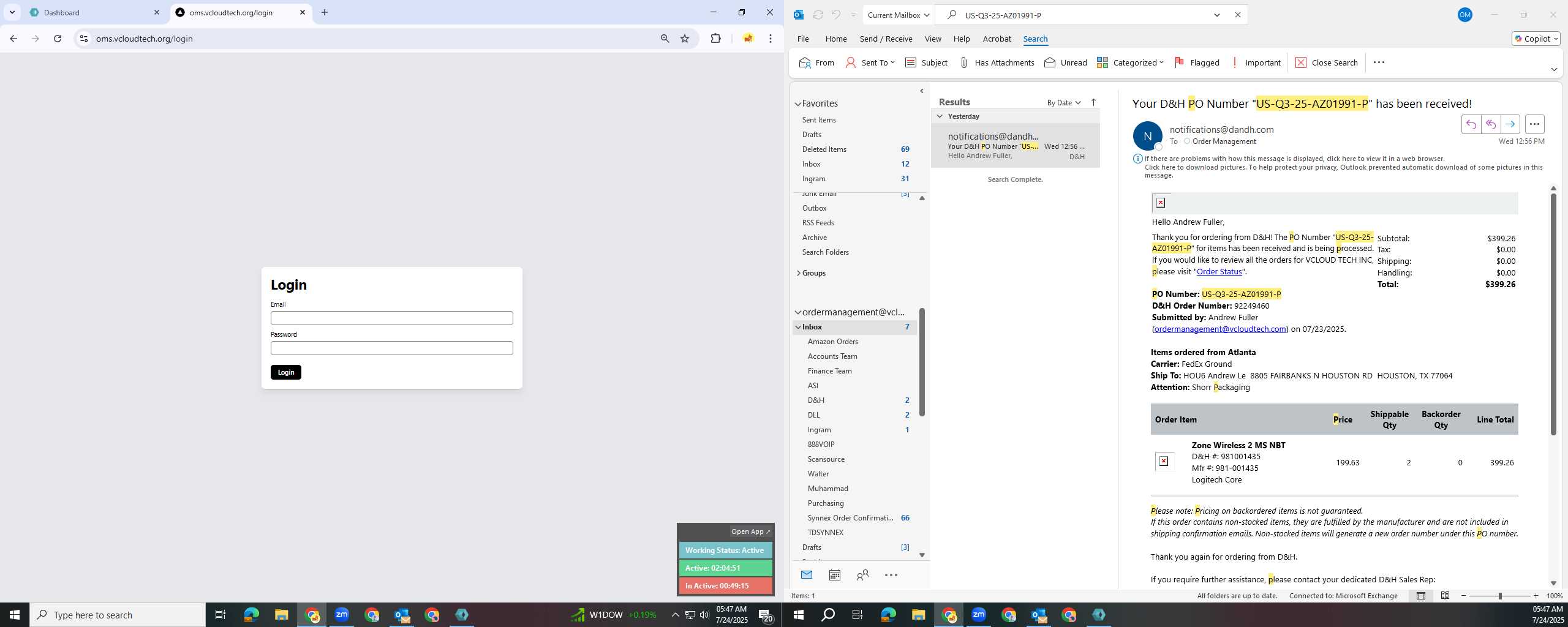Click the Open App button
Screen dimensions: 1568x627
point(751,531)
